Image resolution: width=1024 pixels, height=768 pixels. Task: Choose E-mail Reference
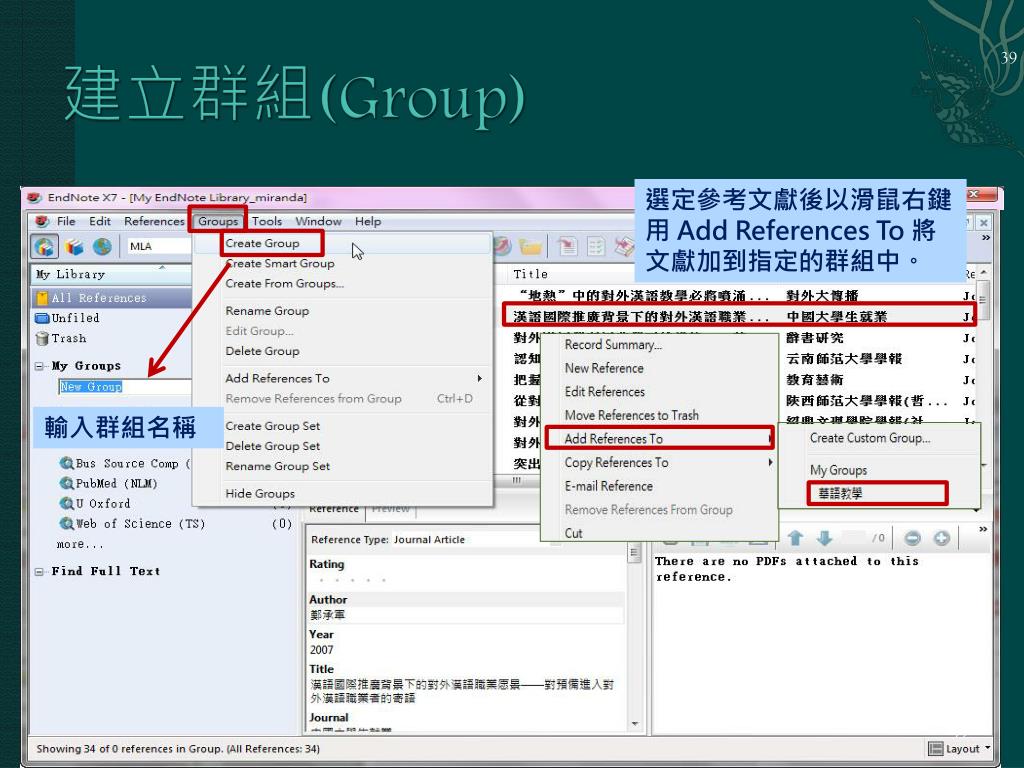click(609, 486)
